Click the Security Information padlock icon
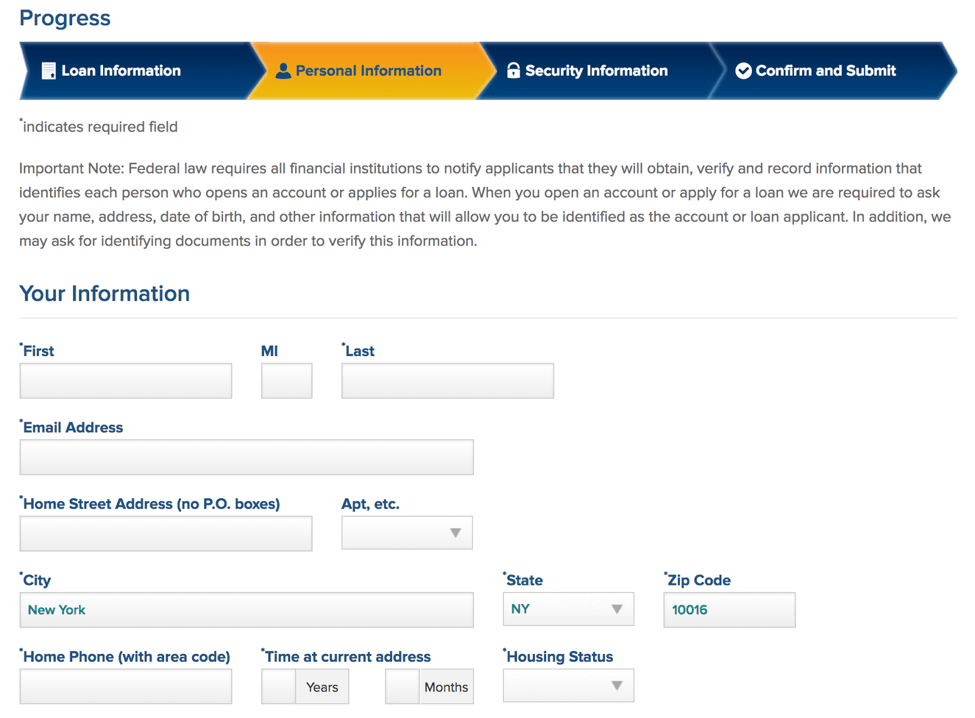 pos(513,70)
